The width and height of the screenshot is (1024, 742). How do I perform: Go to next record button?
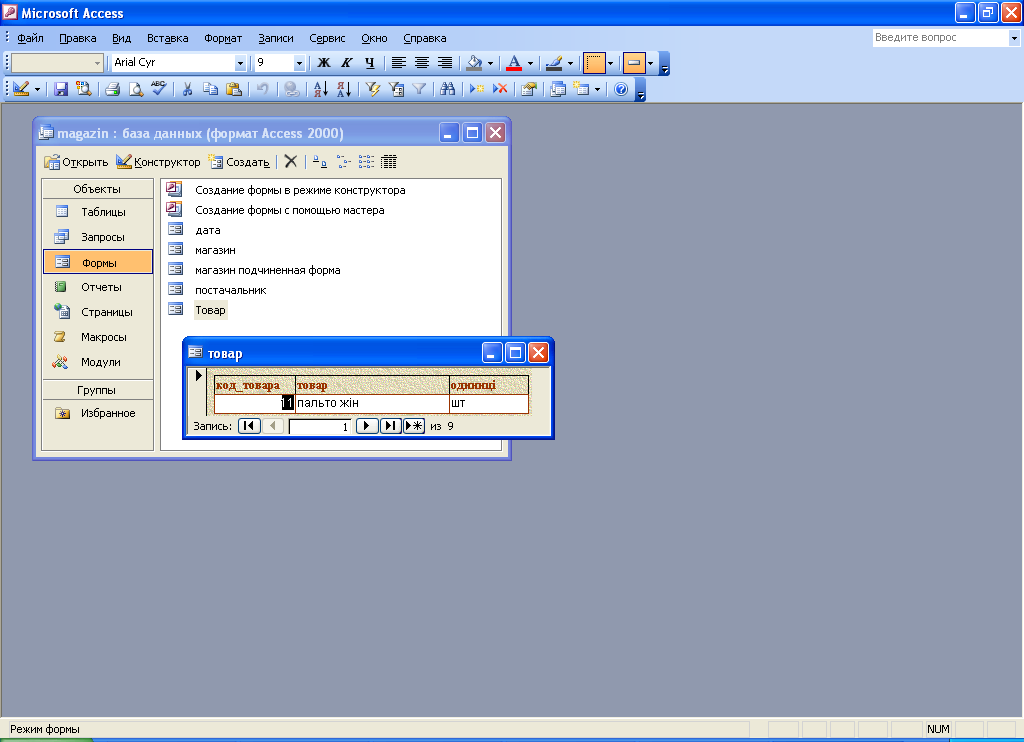click(x=366, y=426)
